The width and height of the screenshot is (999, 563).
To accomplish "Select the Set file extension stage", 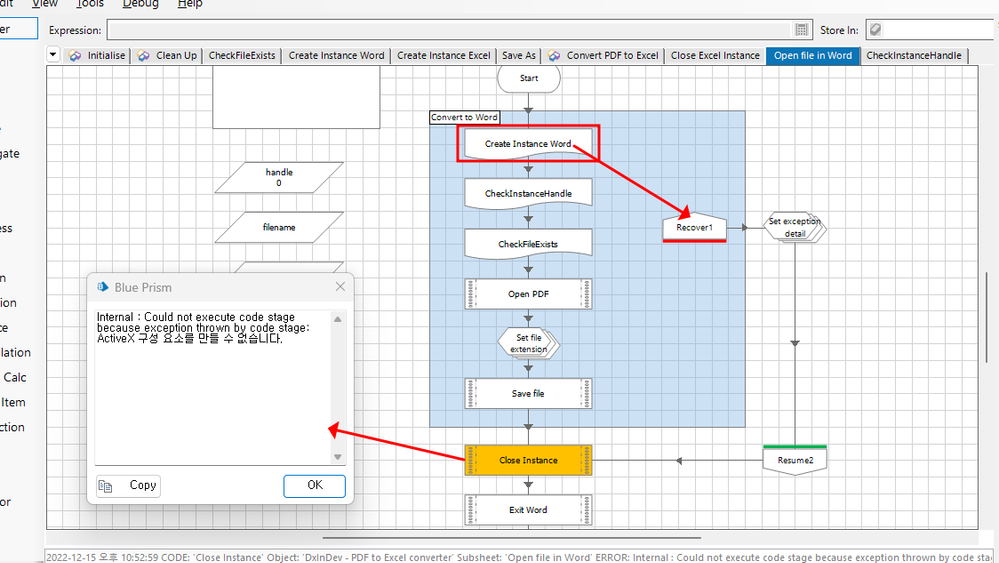I will 528,344.
